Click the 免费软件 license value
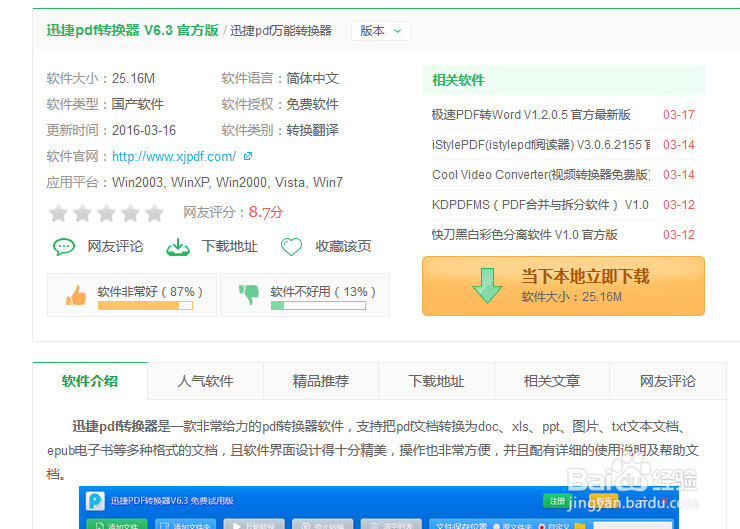The image size is (740, 529). click(312, 104)
